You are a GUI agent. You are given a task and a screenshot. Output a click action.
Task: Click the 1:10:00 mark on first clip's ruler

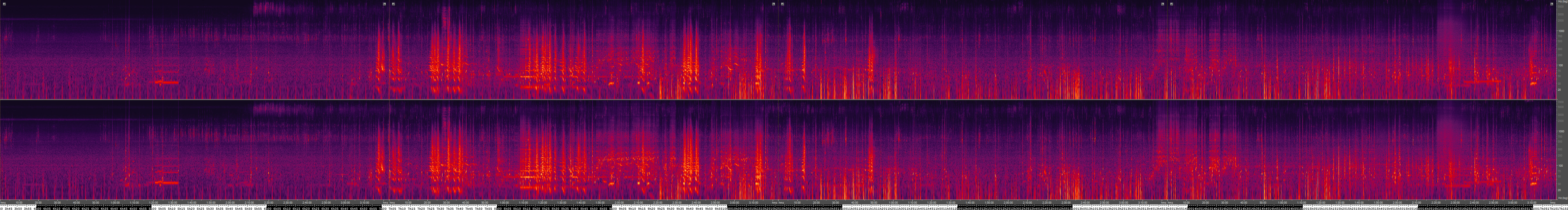[x=134, y=203]
